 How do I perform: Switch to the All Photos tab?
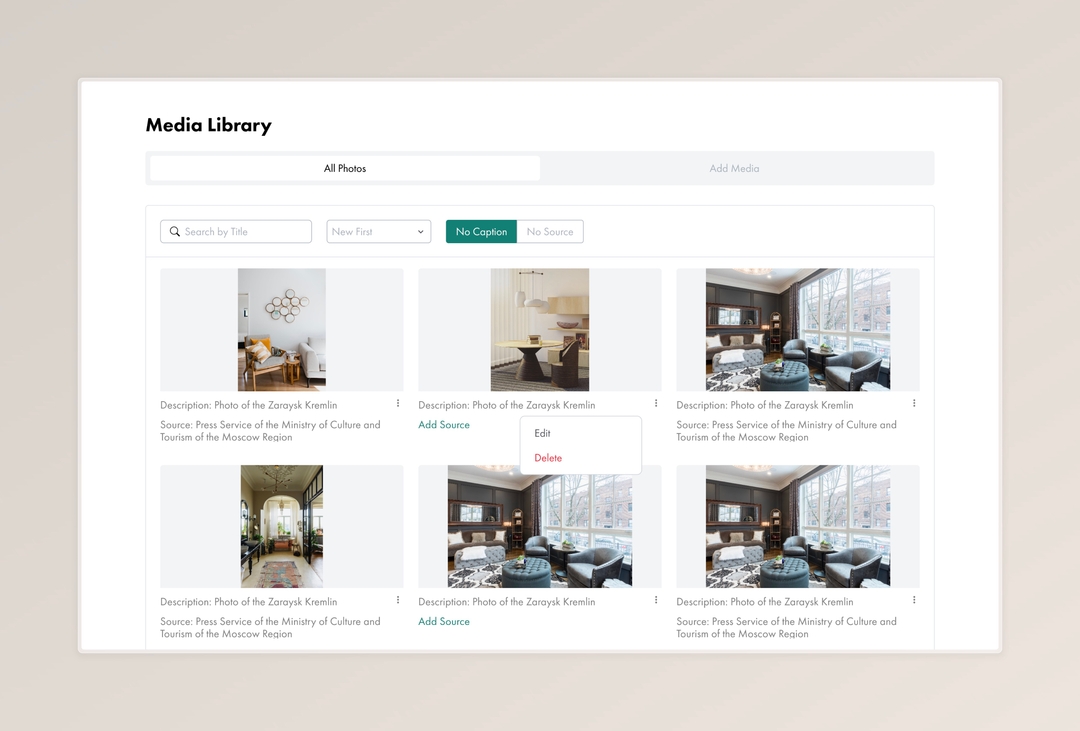pos(345,168)
